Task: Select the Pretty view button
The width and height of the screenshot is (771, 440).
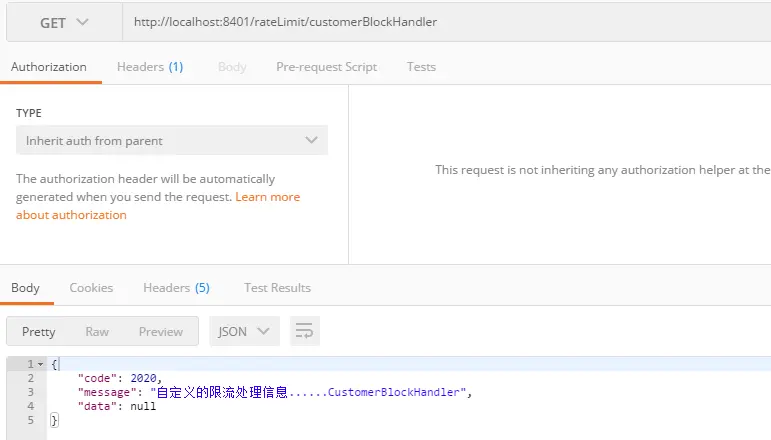Action: pos(38,332)
